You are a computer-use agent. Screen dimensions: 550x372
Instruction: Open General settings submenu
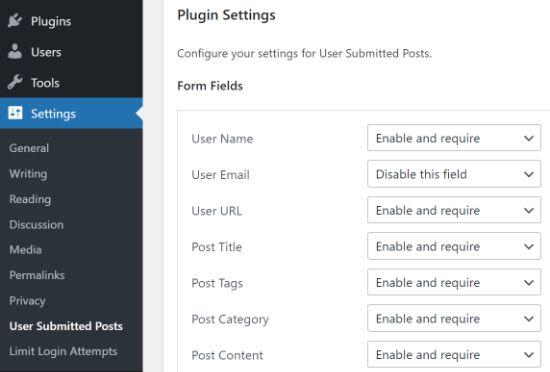29,148
